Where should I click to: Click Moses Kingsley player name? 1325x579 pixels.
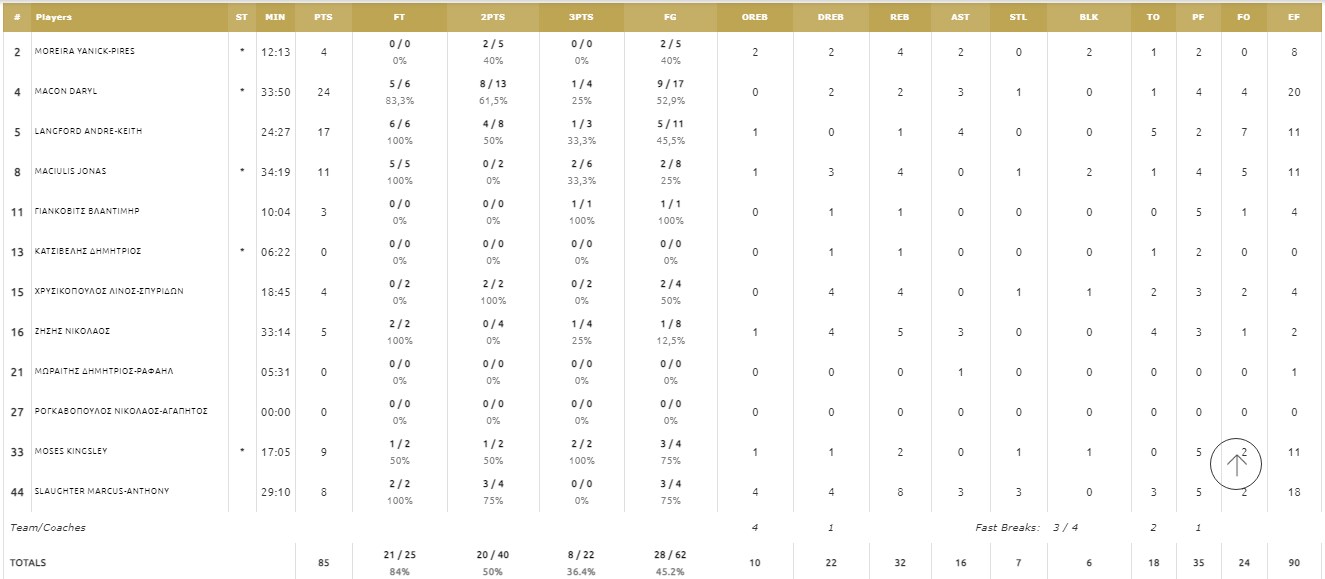pos(71,451)
